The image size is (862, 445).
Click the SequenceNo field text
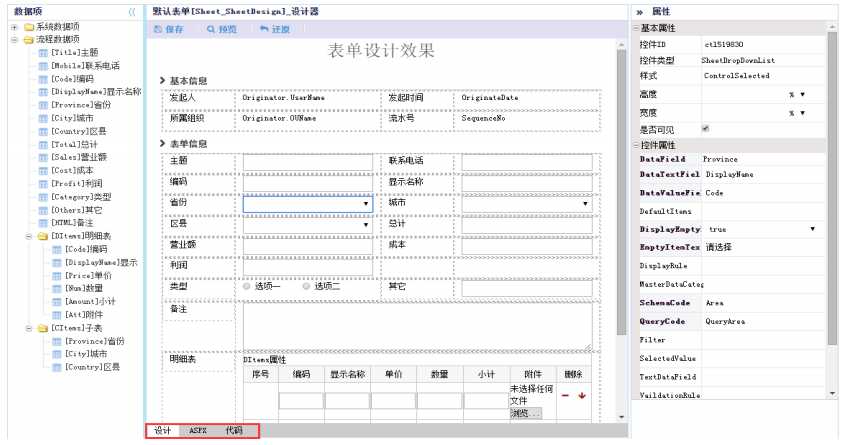tap(483, 119)
